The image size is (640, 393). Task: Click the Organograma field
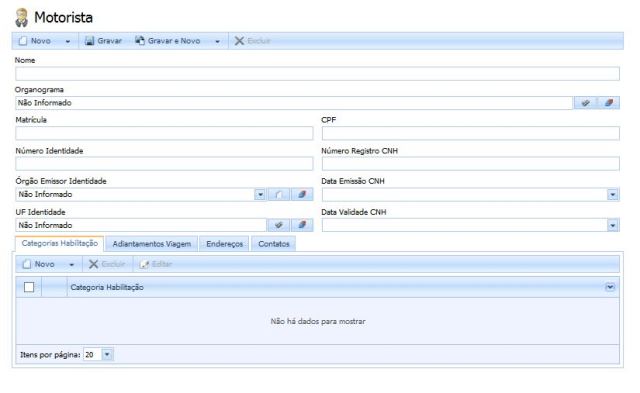tap(294, 103)
